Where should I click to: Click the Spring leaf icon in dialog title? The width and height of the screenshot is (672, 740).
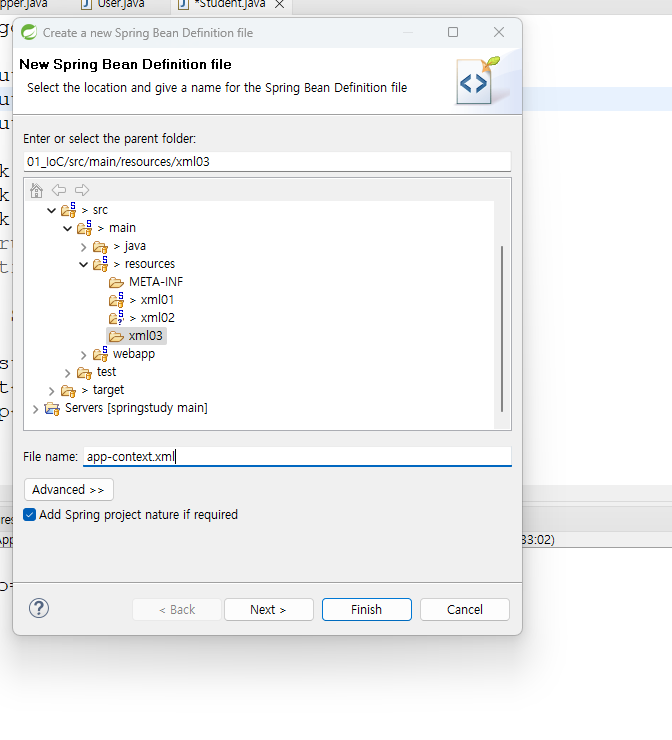pos(29,33)
